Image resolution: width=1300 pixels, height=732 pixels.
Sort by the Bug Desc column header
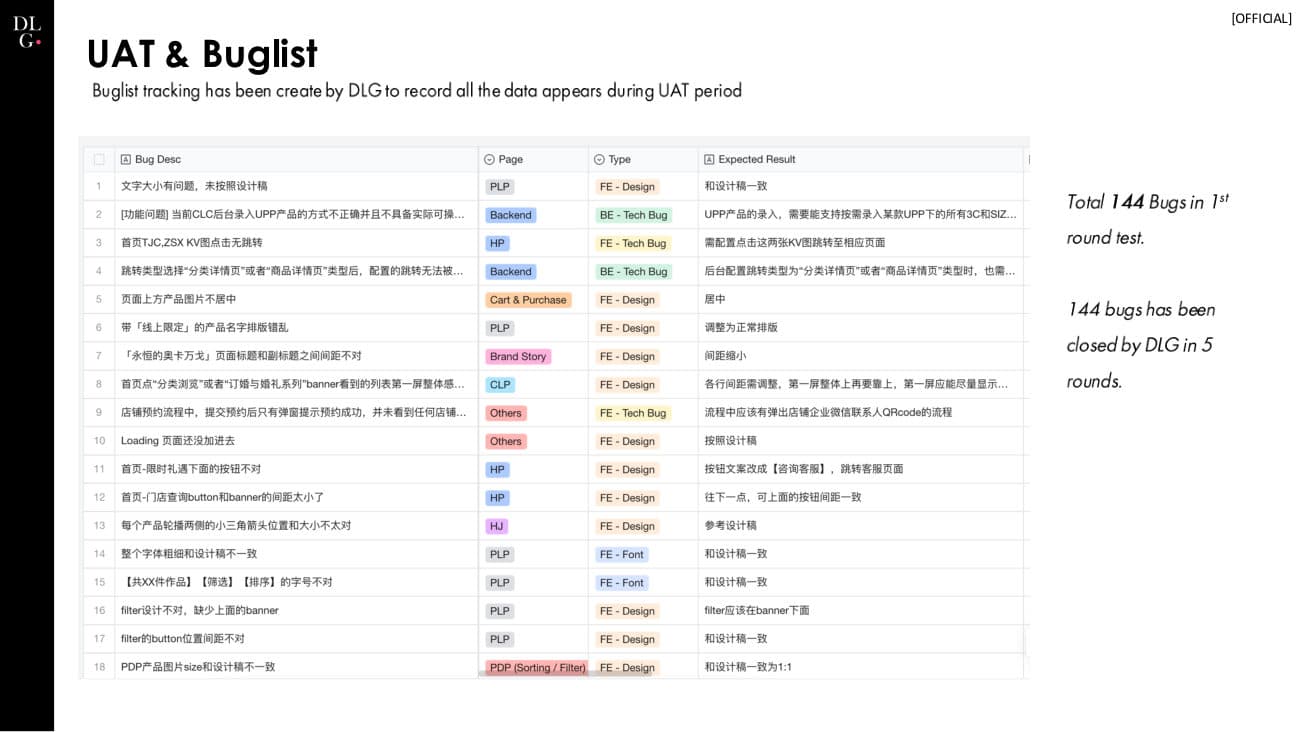pyautogui.click(x=158, y=159)
